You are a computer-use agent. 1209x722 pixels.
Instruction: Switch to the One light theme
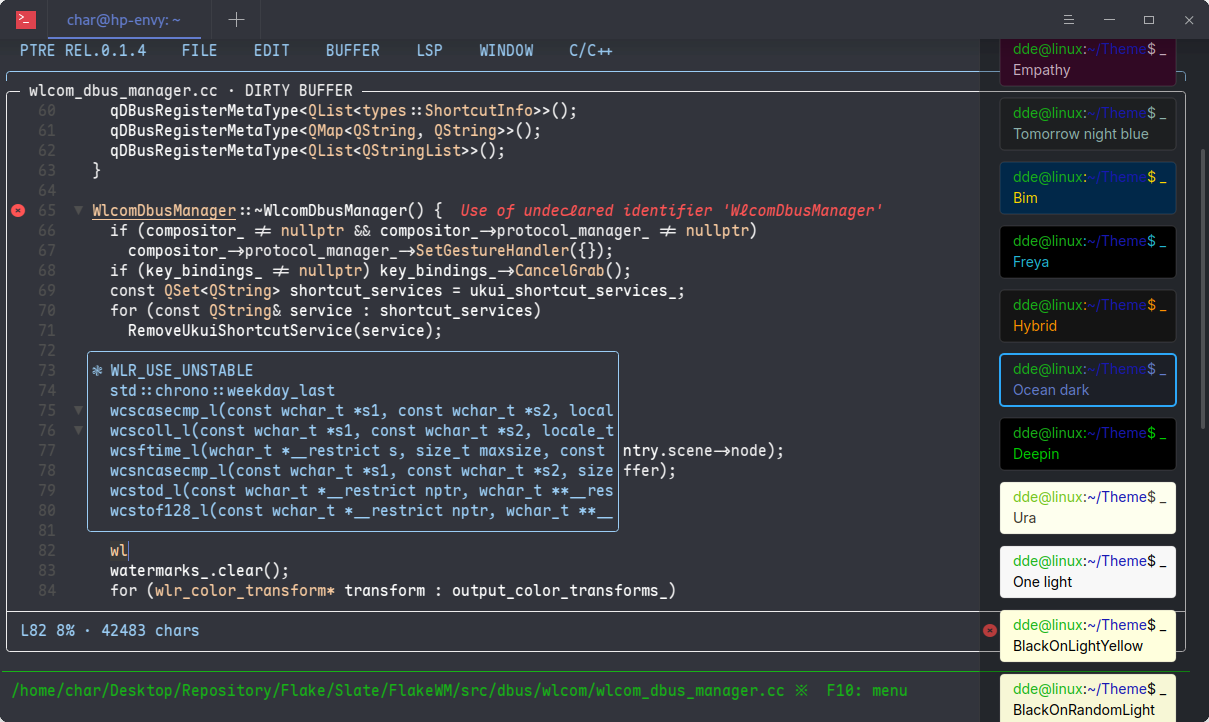pyautogui.click(x=1088, y=572)
